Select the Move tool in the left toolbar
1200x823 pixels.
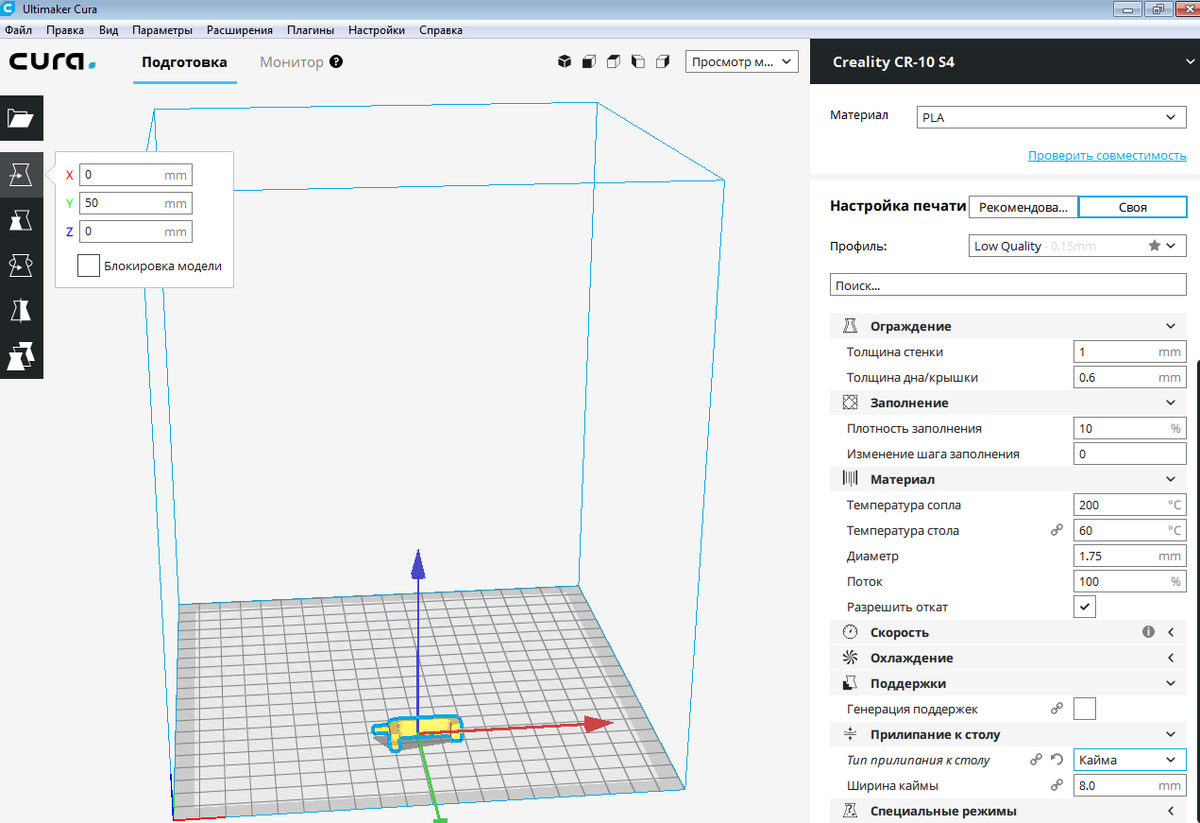pos(21,175)
